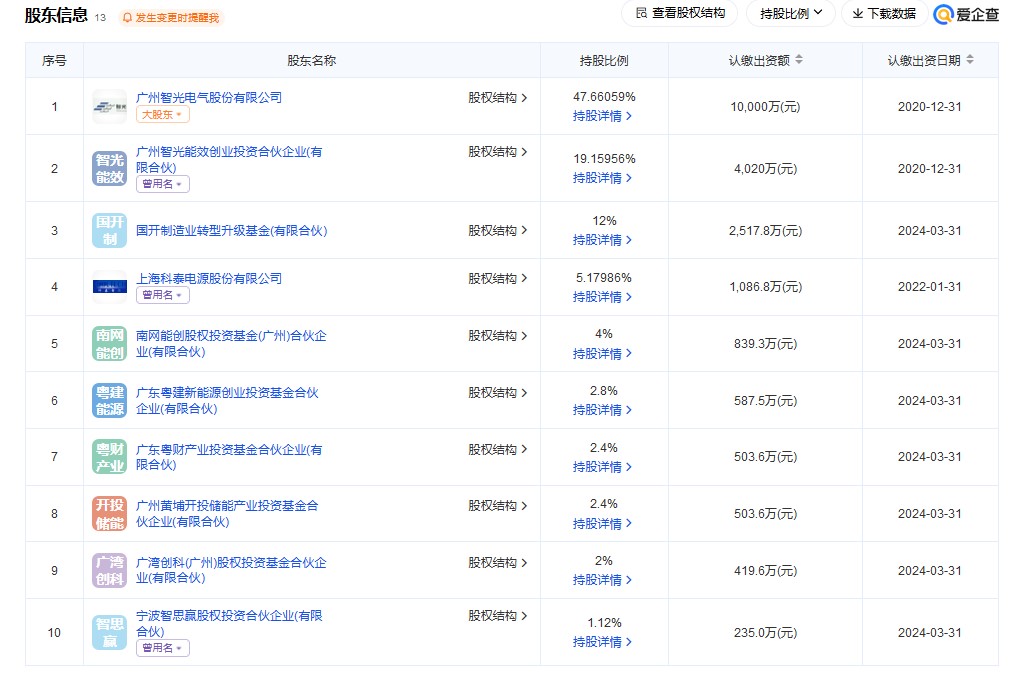The image size is (1017, 677).
Task: Expand 大股东 tag under 广州智光电气
Action: coord(162,115)
